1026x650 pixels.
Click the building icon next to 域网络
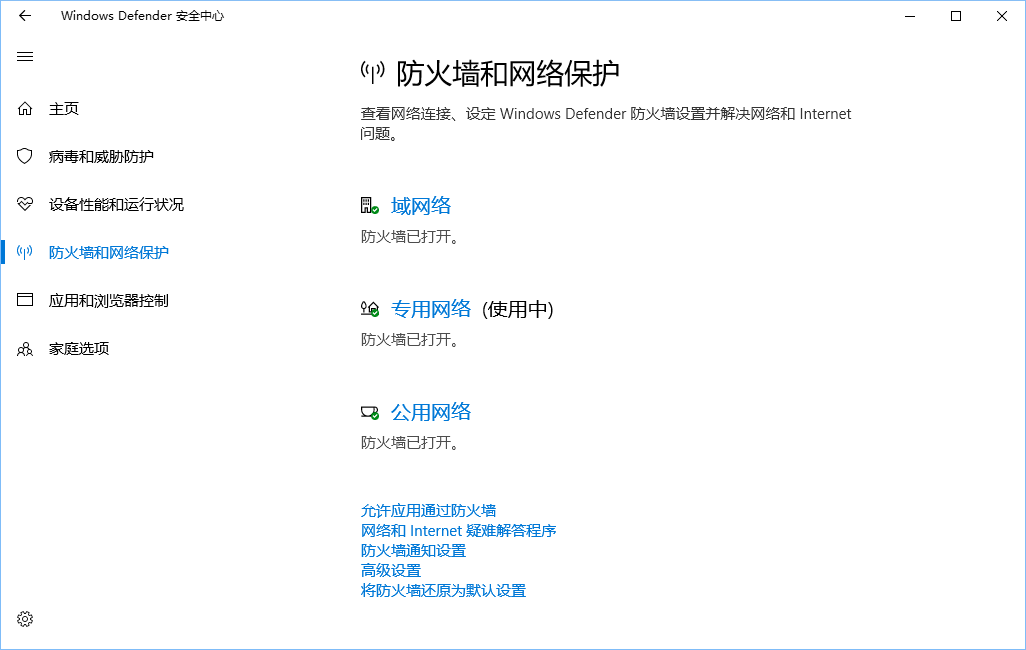370,206
